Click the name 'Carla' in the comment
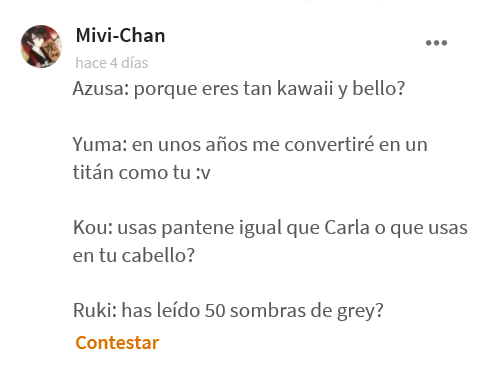The height and width of the screenshot is (366, 480). pos(347,228)
